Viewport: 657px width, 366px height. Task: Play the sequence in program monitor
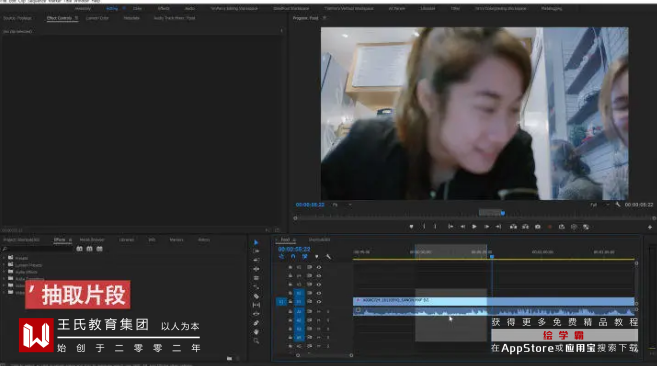pos(474,227)
